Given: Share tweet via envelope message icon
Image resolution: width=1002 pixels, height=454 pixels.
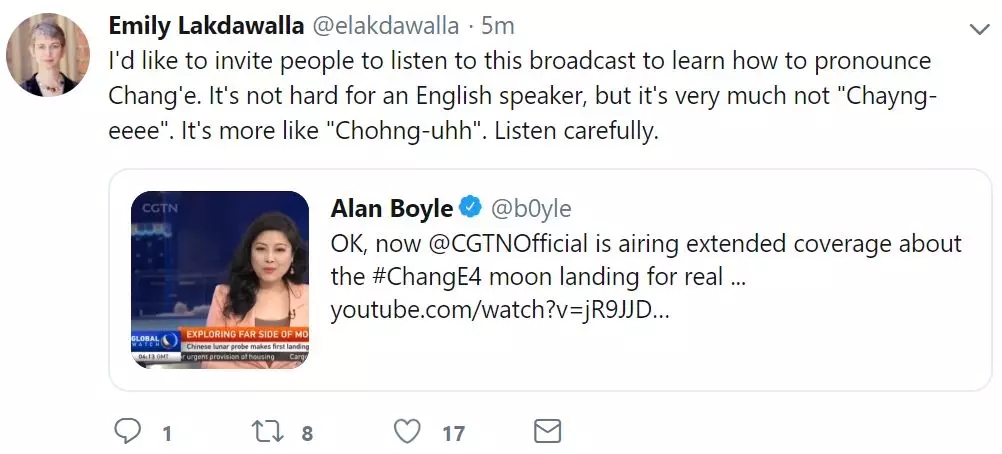Looking at the screenshot, I should 547,431.
